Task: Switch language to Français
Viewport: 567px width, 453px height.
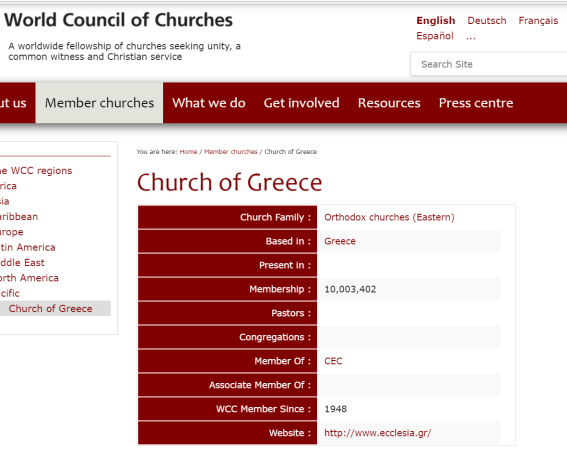Action: 538,21
